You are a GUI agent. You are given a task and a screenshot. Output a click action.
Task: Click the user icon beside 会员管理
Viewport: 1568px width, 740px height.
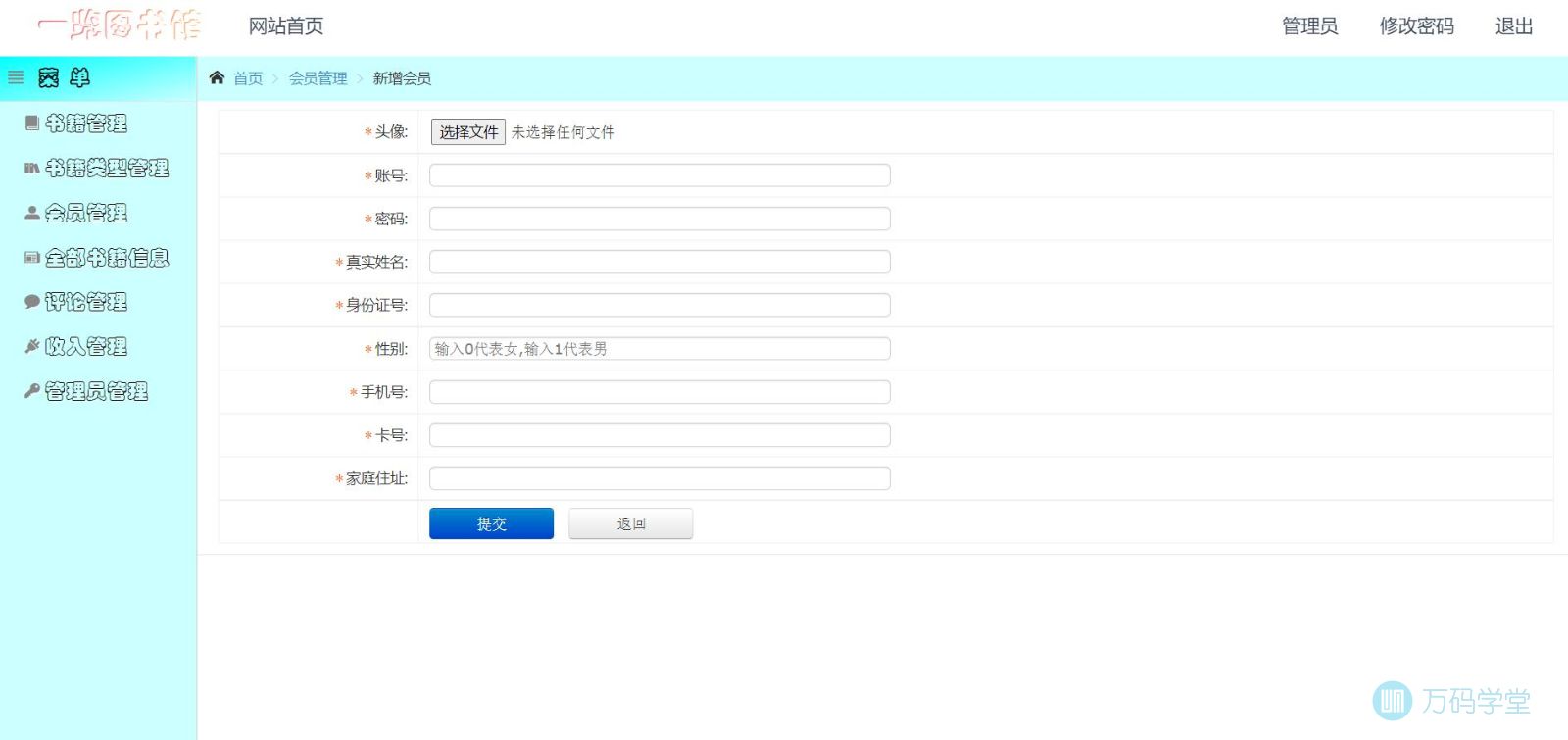click(x=32, y=212)
